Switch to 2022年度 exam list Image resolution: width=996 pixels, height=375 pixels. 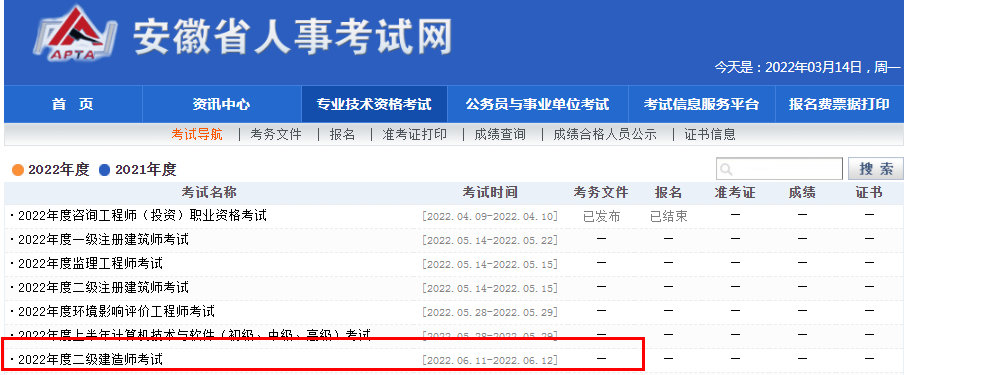click(58, 170)
